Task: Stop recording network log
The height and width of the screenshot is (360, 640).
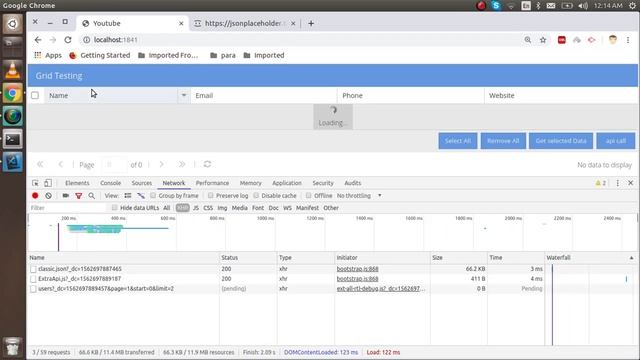Action: point(35,196)
